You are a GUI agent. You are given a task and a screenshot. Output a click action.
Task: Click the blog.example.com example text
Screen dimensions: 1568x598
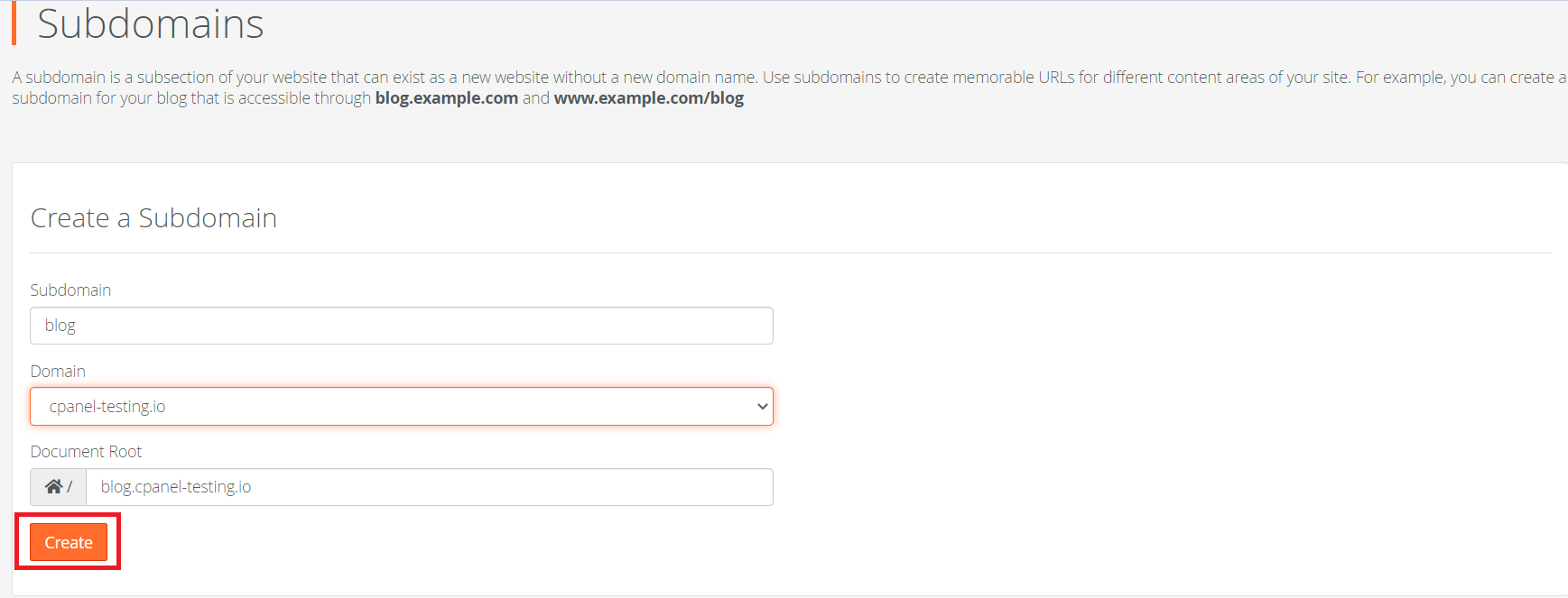(x=446, y=97)
